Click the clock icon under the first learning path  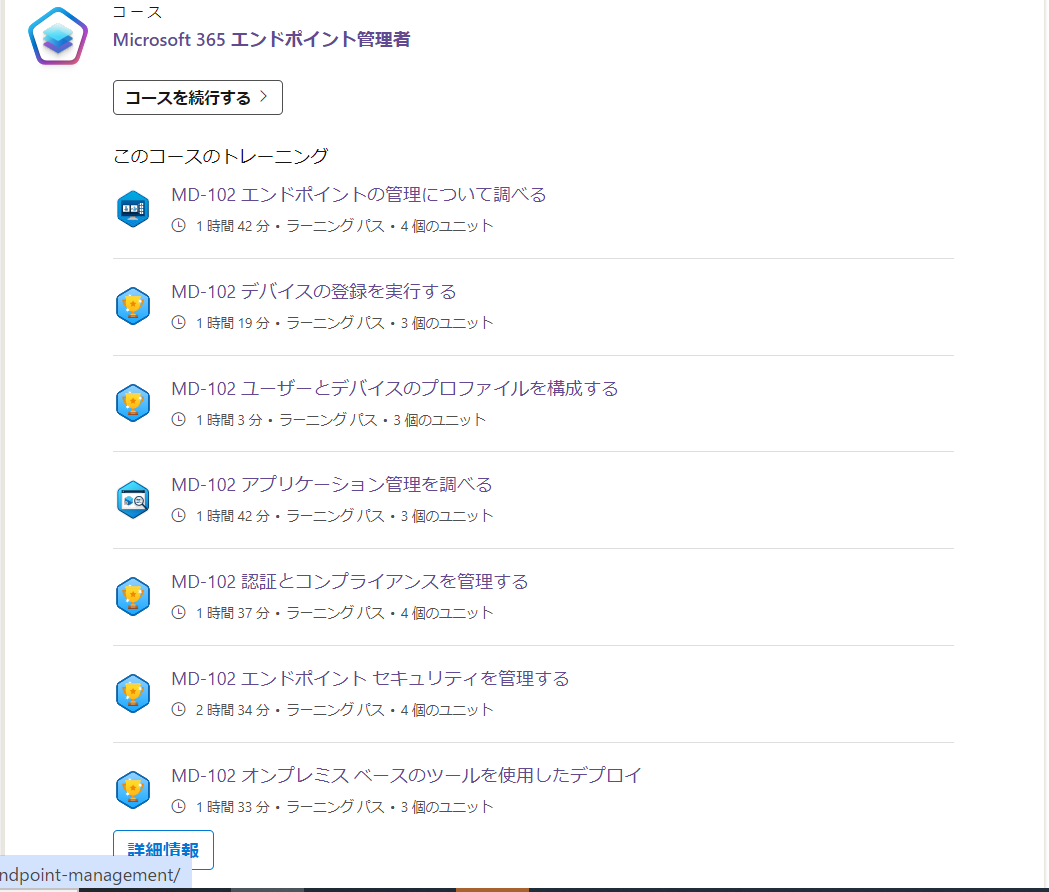tap(178, 225)
